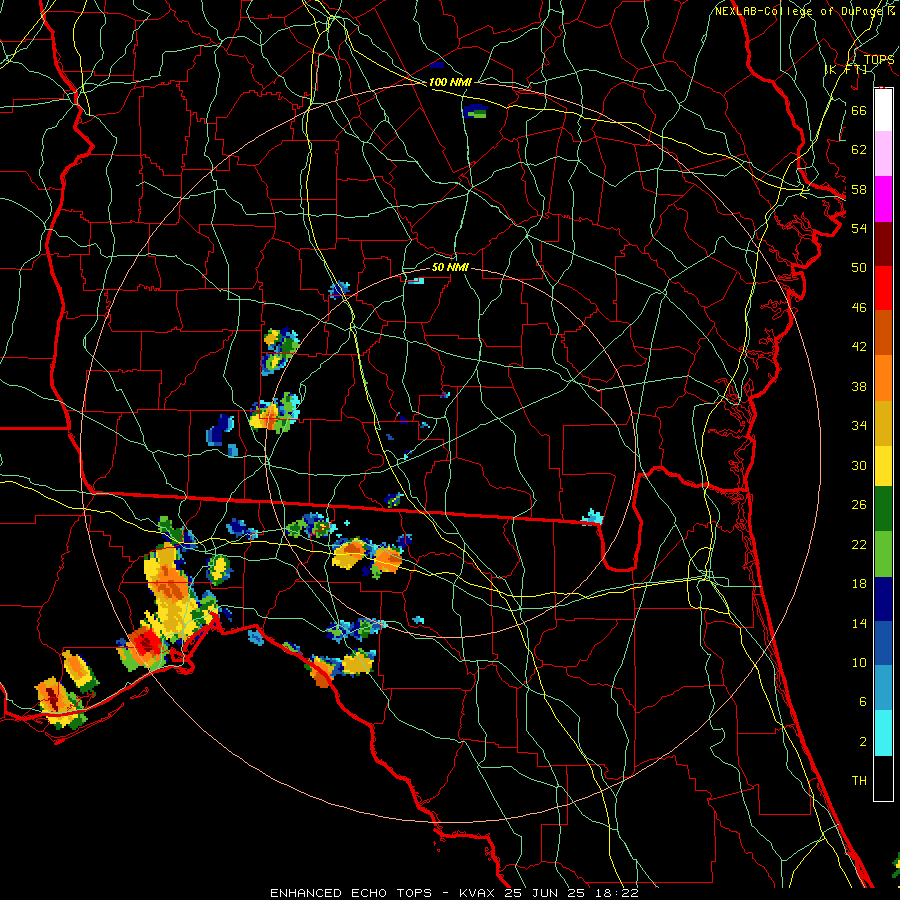Pick the navy blue legend color band

click(883, 599)
